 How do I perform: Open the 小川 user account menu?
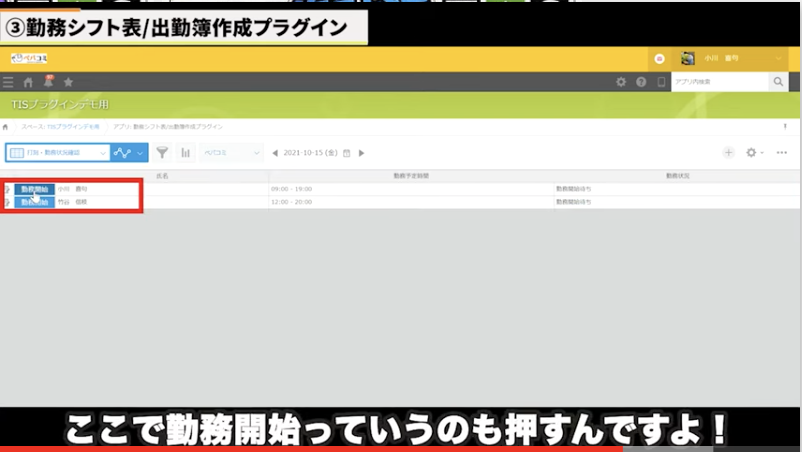730,59
